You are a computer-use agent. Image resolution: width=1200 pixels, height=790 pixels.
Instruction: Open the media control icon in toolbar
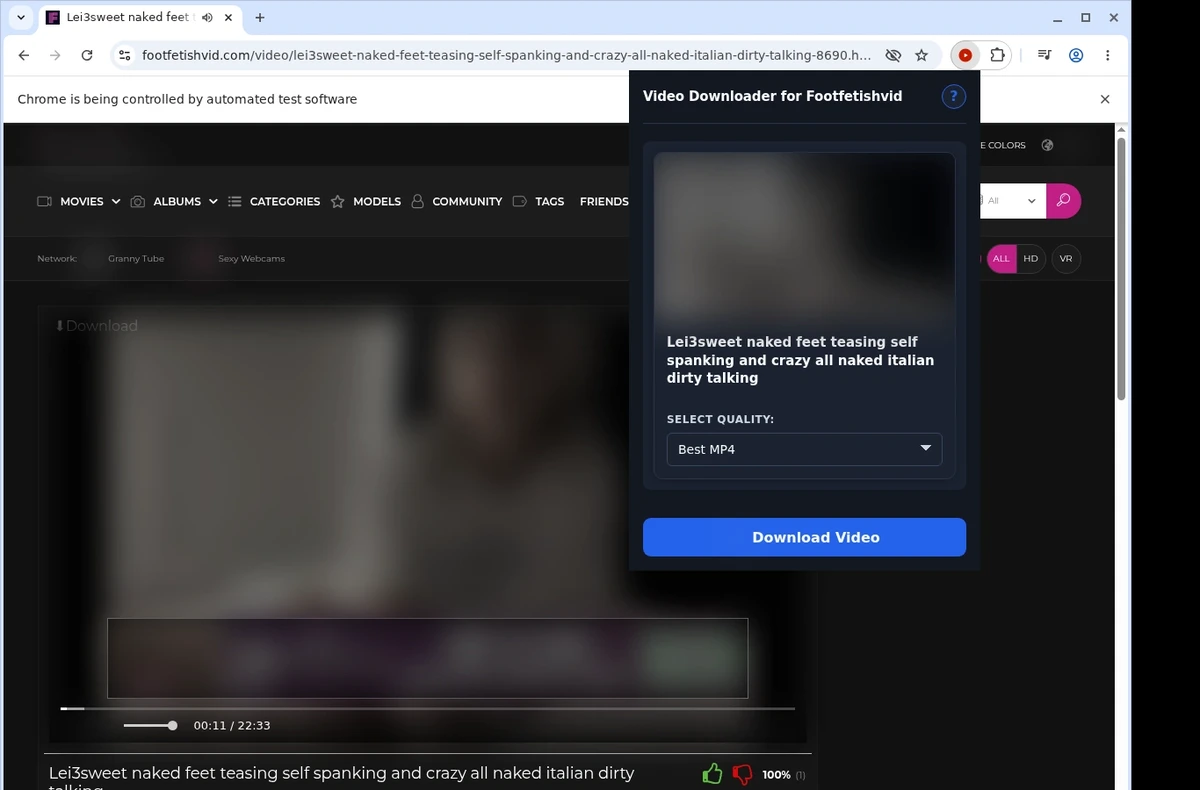(x=1044, y=56)
